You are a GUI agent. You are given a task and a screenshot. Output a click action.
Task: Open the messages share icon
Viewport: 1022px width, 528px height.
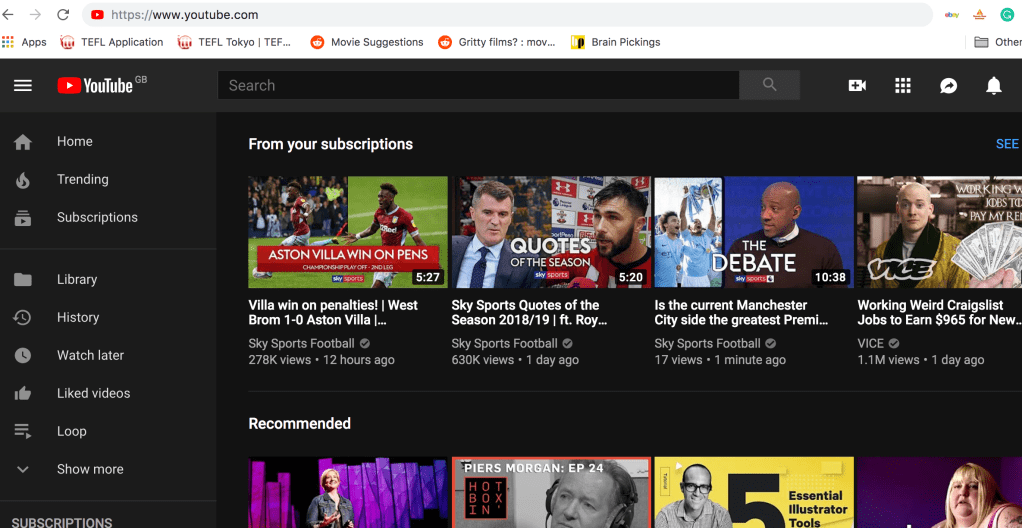[948, 86]
